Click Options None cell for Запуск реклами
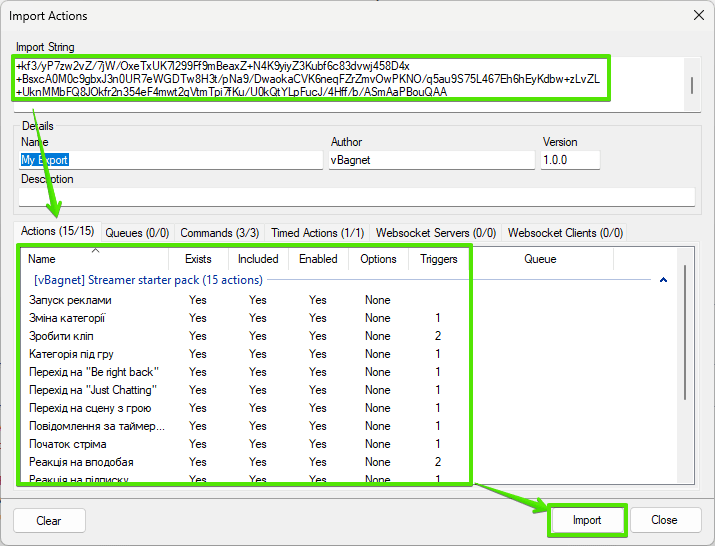This screenshot has width=715, height=546. (378, 300)
